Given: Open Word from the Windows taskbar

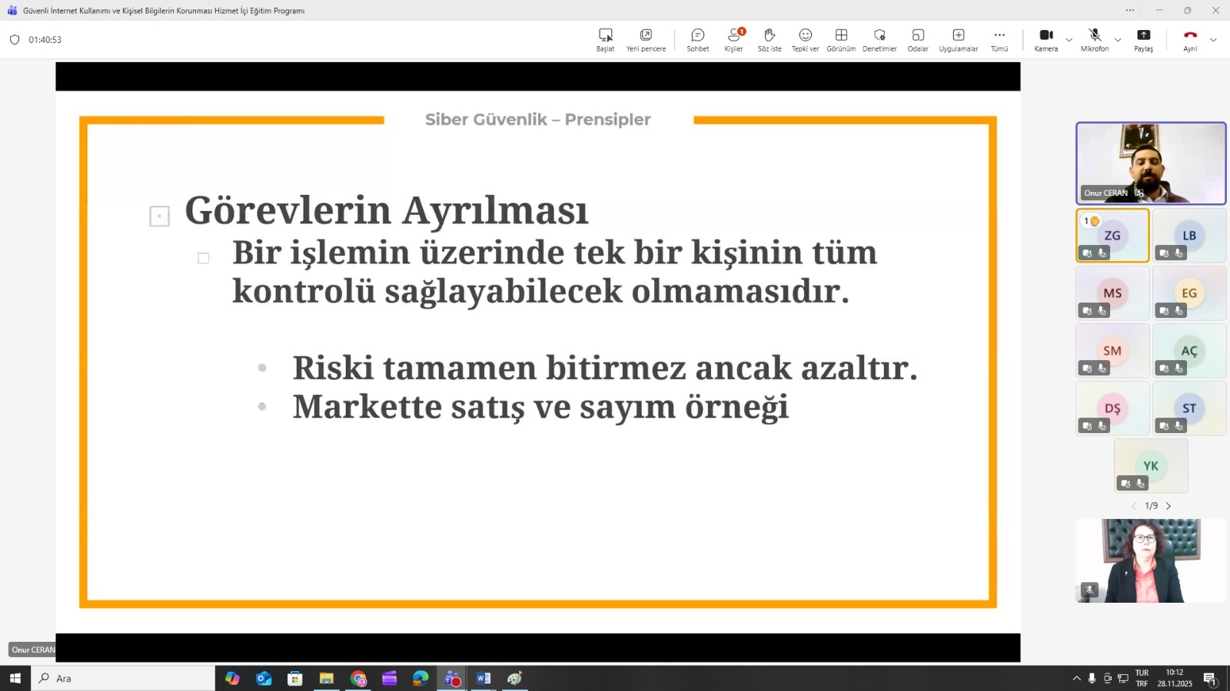Looking at the screenshot, I should (x=483, y=679).
